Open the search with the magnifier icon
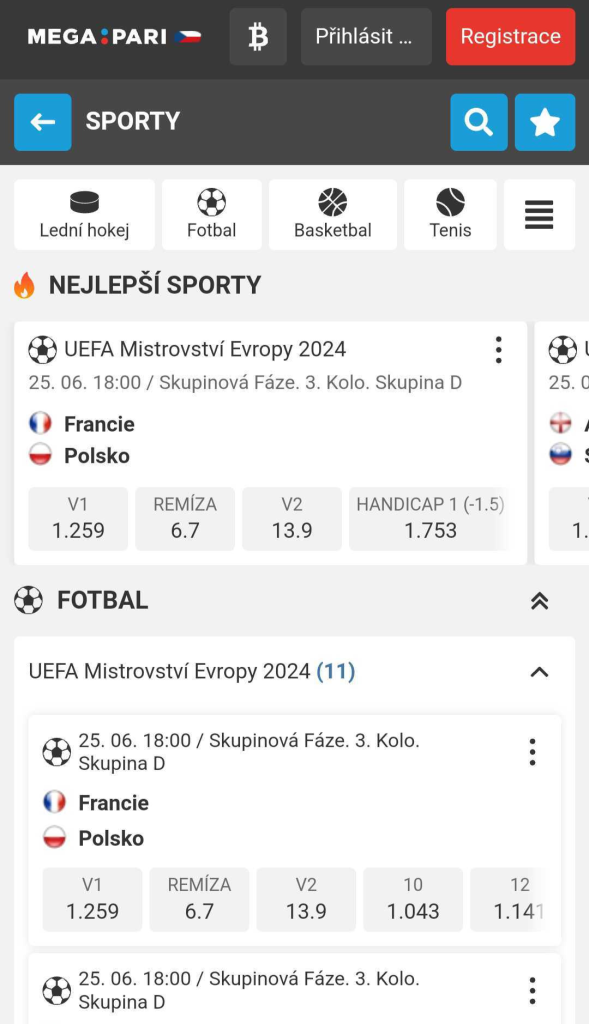Viewport: 589px width, 1024px height. pos(478,121)
